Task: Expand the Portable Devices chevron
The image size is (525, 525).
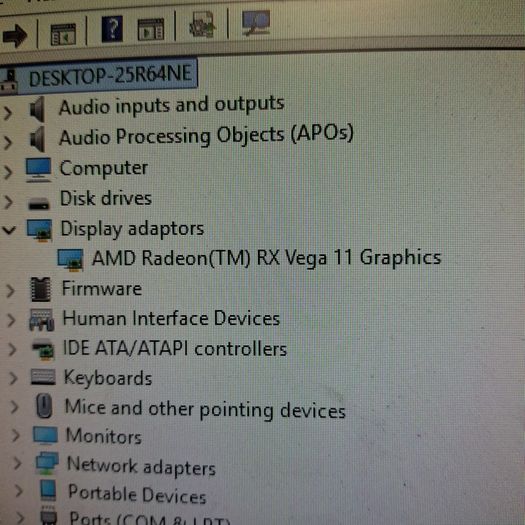Action: pos(19,491)
